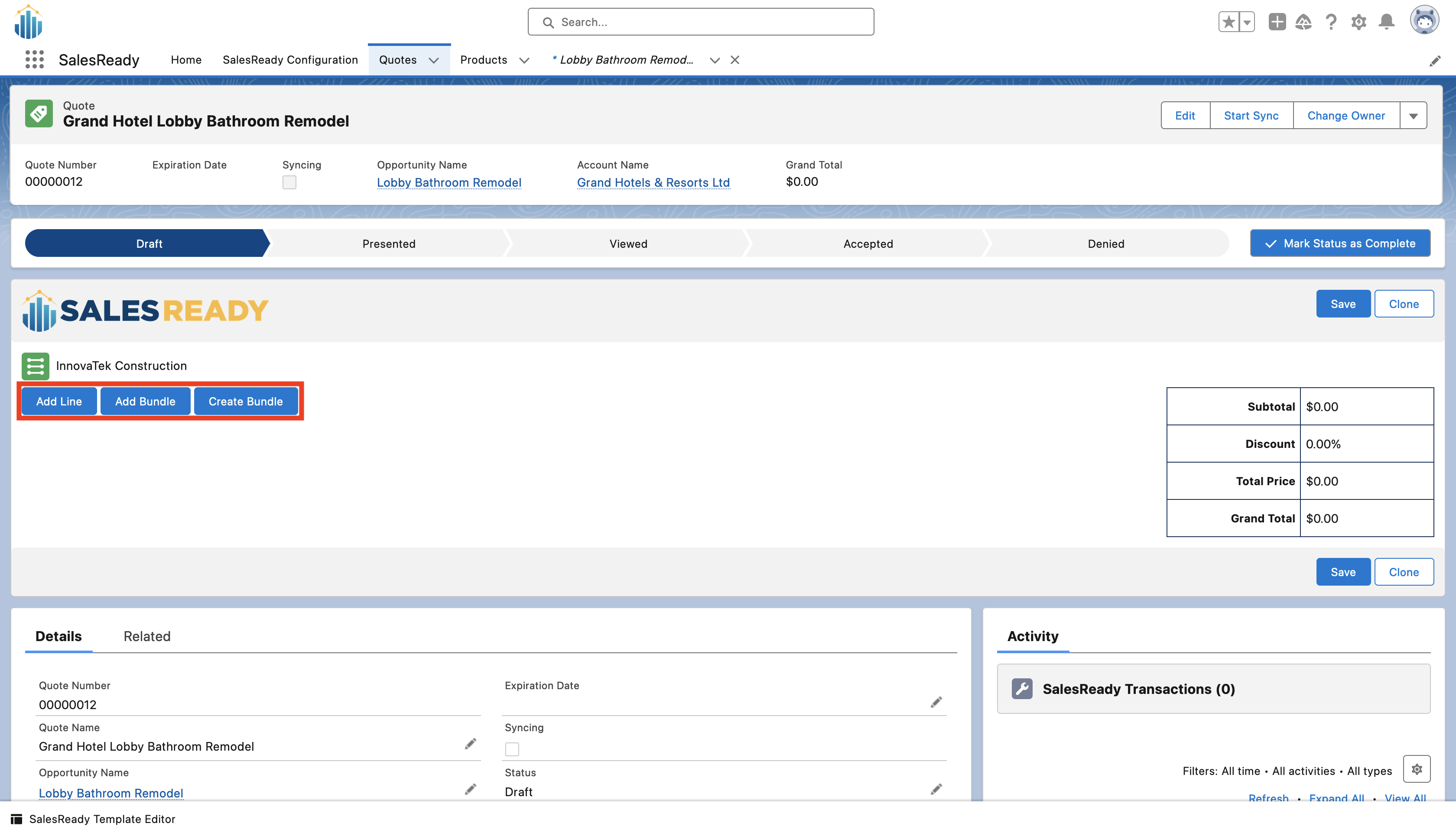Expand the Quotes tab dropdown chevron
Screen dimensions: 1456x836
(x=434, y=60)
